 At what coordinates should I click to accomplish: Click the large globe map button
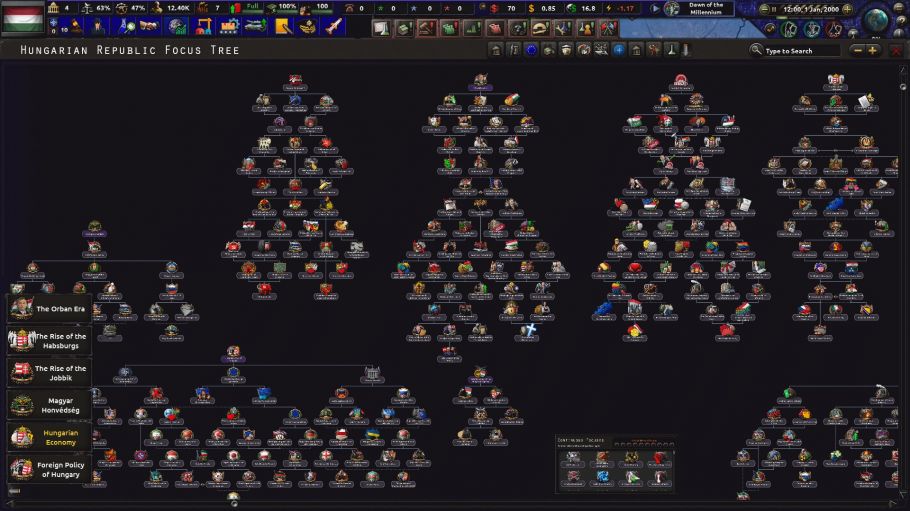(876, 20)
